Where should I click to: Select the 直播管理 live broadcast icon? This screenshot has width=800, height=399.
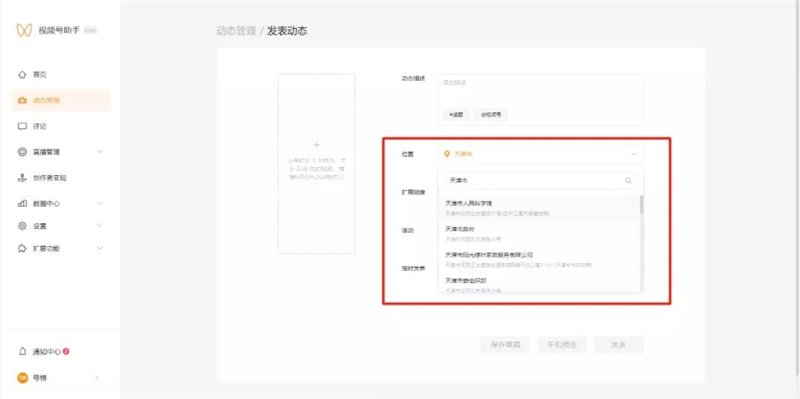click(x=22, y=152)
